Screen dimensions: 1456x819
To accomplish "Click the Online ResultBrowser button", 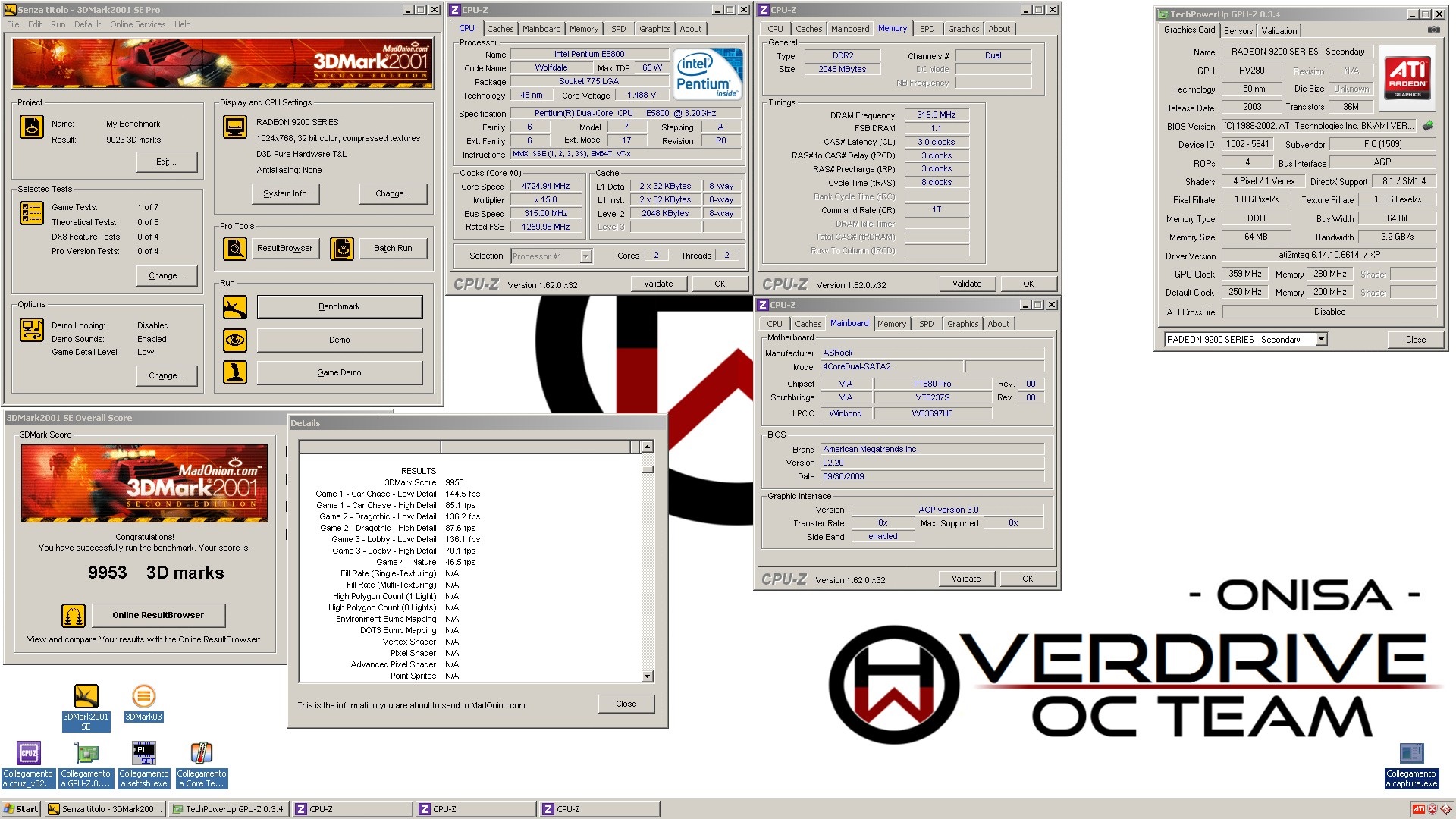I will 158,615.
